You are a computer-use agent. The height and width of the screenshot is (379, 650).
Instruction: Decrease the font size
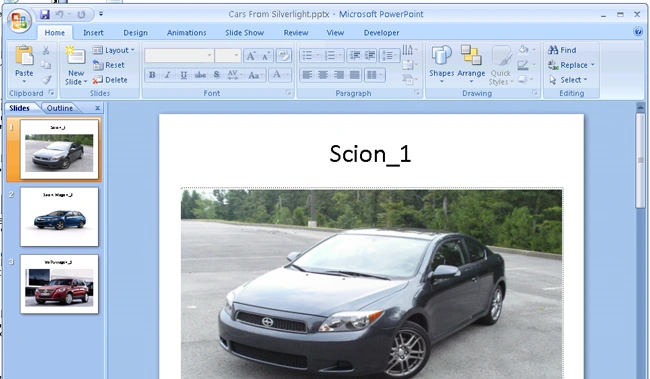tap(265, 55)
